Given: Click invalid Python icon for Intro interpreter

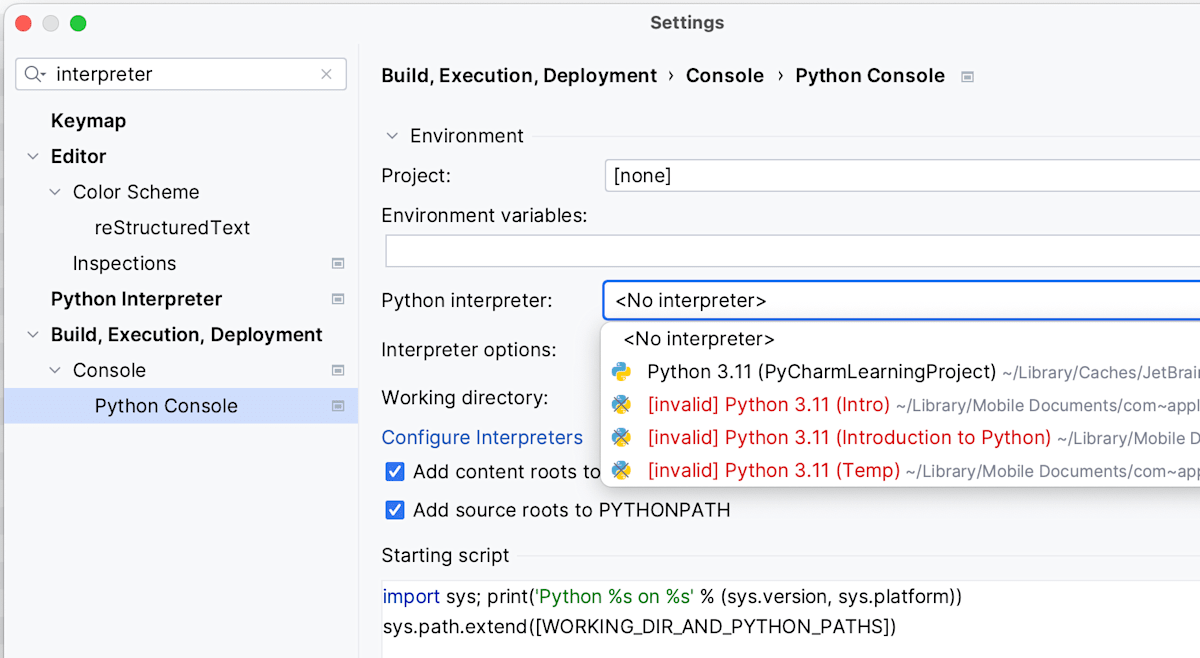Looking at the screenshot, I should coord(621,405).
